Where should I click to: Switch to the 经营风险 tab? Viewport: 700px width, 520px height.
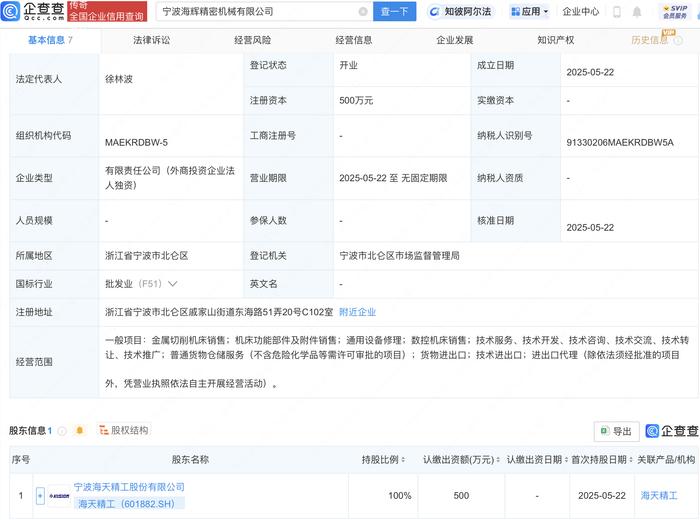click(253, 40)
